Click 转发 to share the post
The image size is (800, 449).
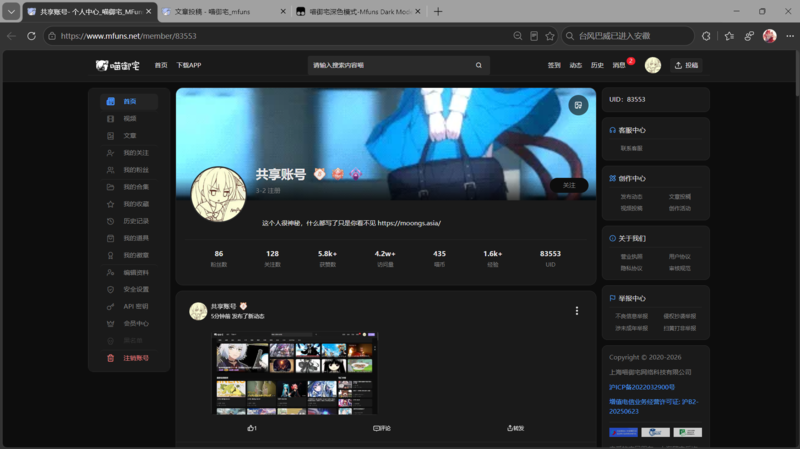pyautogui.click(x=515, y=428)
